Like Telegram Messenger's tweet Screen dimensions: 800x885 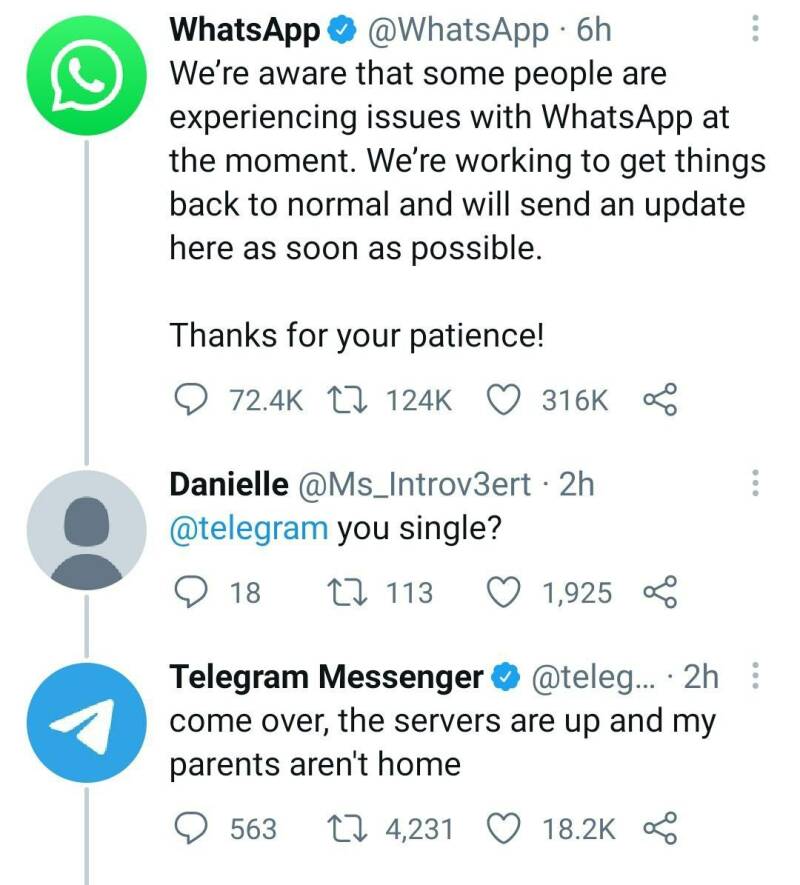point(502,828)
